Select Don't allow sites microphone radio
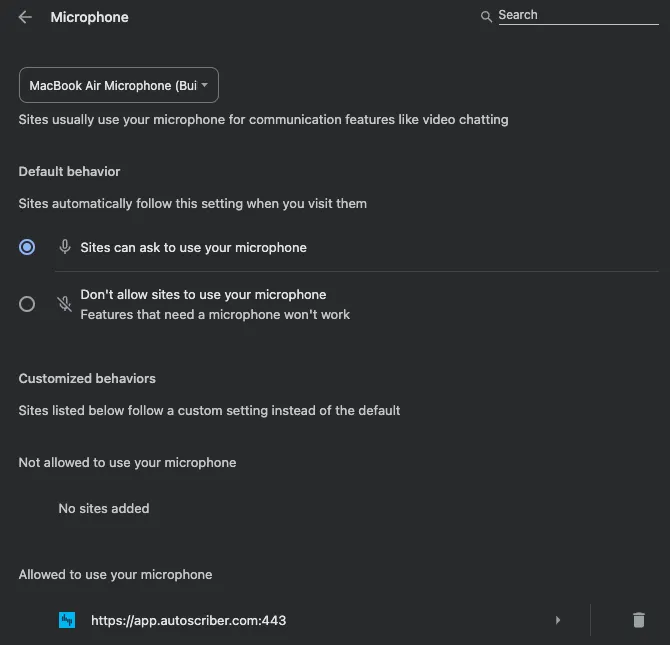The width and height of the screenshot is (670, 645). pyautogui.click(x=27, y=304)
